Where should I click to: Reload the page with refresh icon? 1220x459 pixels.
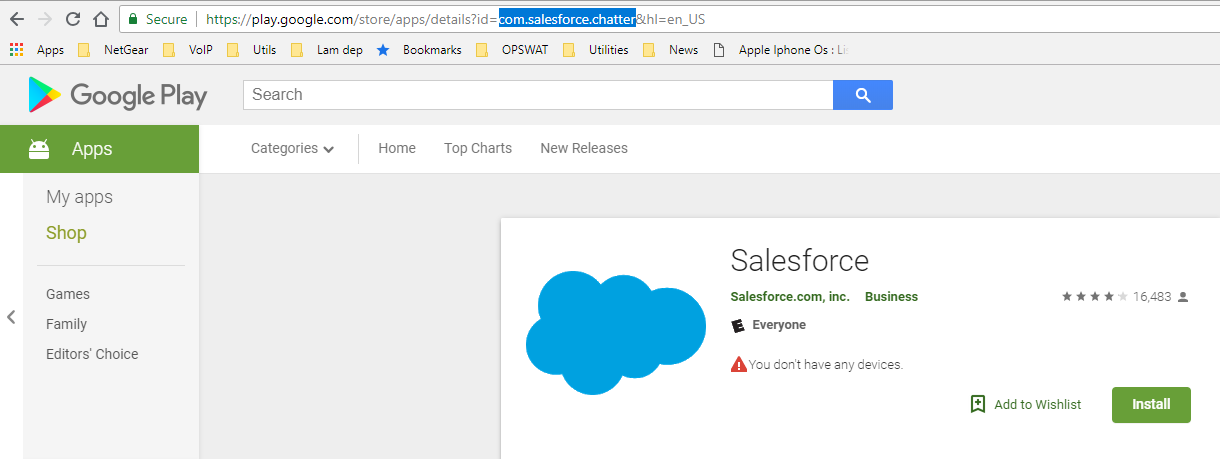coord(73,19)
